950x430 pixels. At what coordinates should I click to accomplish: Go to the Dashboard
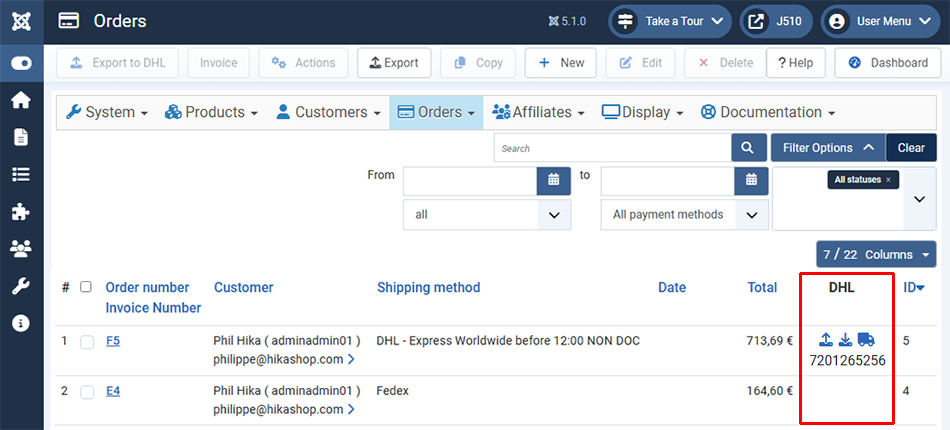[x=888, y=63]
